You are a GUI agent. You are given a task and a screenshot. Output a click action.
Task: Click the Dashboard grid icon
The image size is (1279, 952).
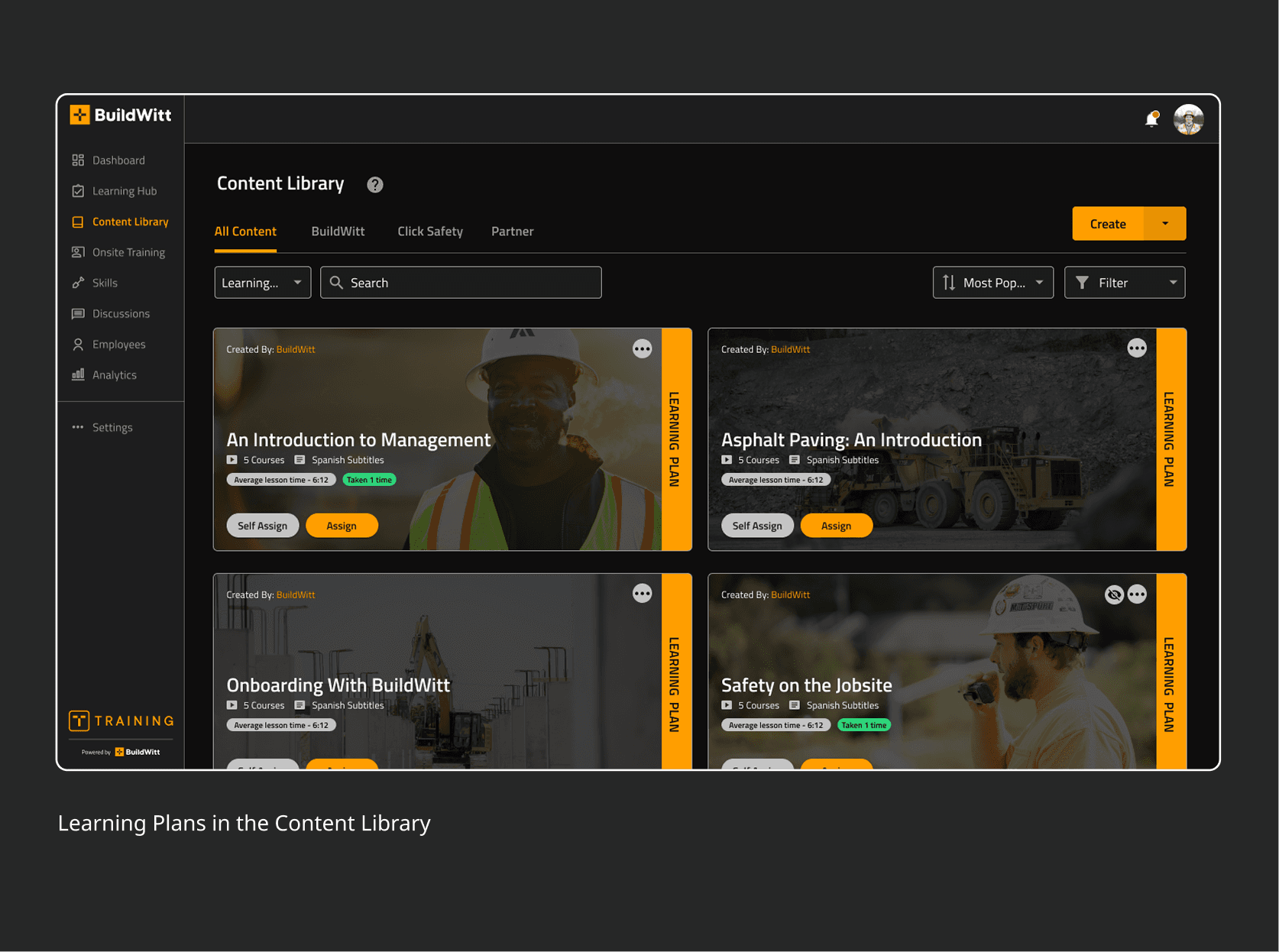click(78, 160)
